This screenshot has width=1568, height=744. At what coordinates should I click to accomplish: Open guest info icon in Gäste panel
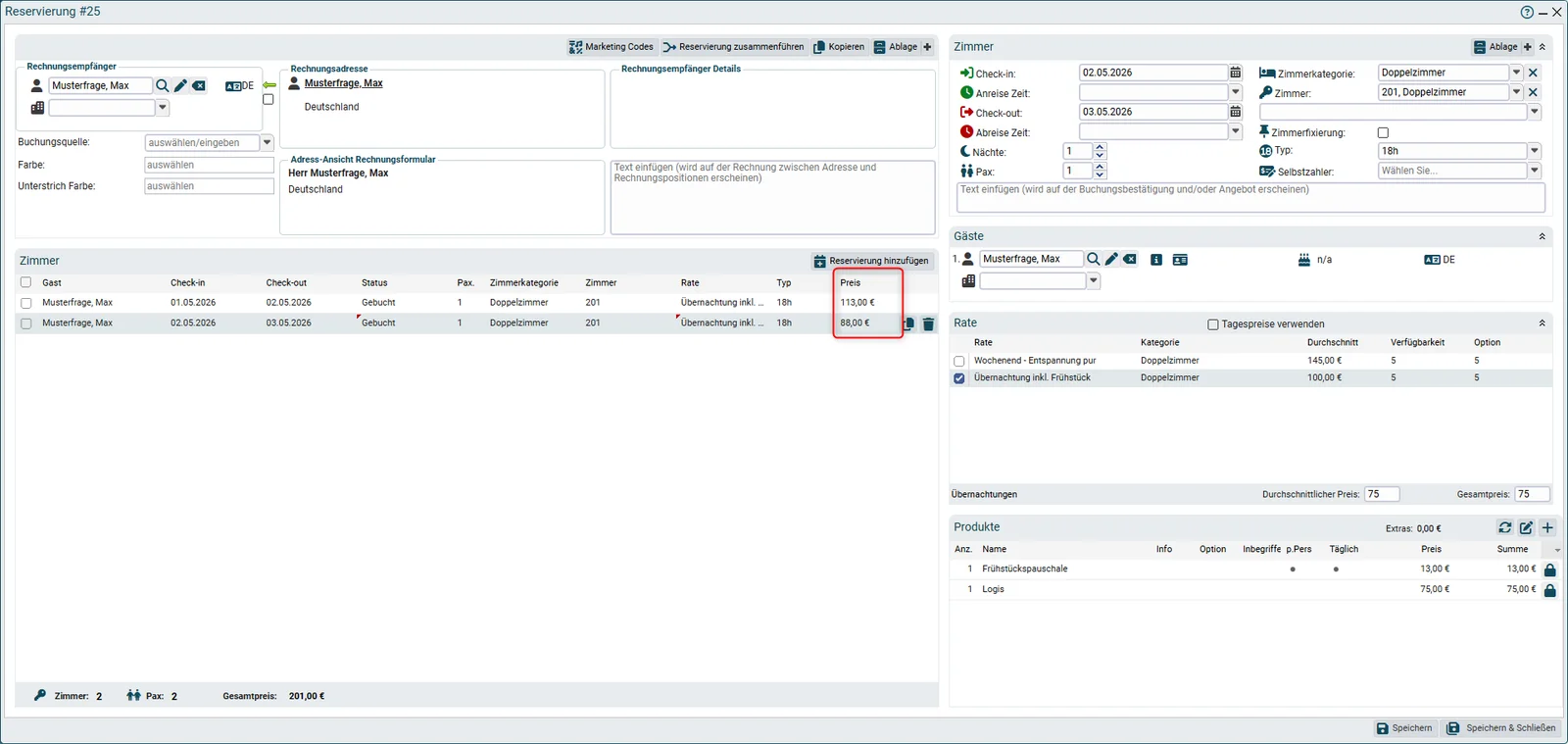[x=1156, y=260]
